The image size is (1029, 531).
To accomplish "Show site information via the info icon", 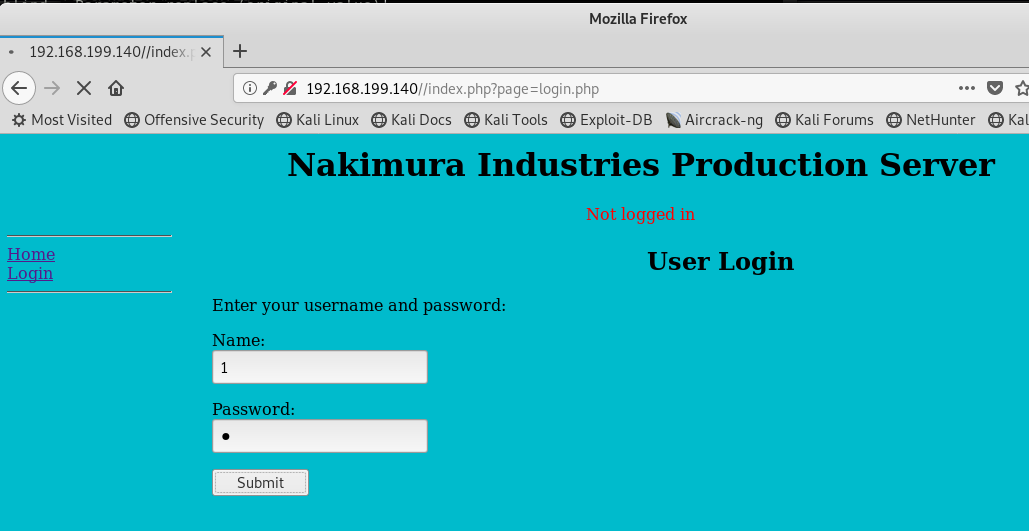I will (249, 88).
